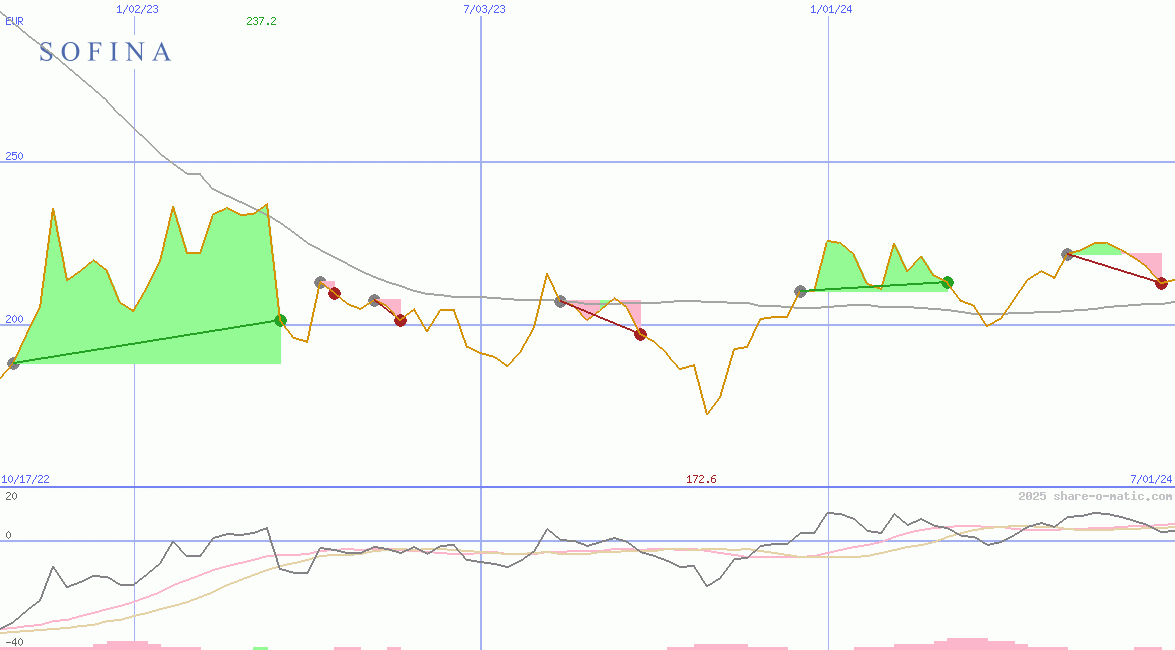Click green exit marker after the 1/01/24 trade
The height and width of the screenshot is (650, 1175).
coord(947,283)
